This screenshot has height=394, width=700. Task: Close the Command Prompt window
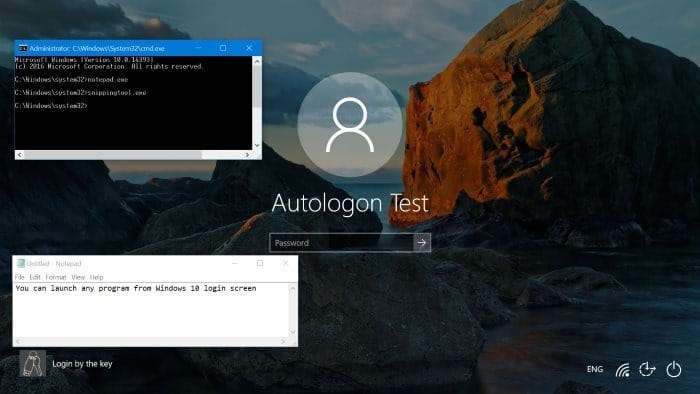pos(249,48)
